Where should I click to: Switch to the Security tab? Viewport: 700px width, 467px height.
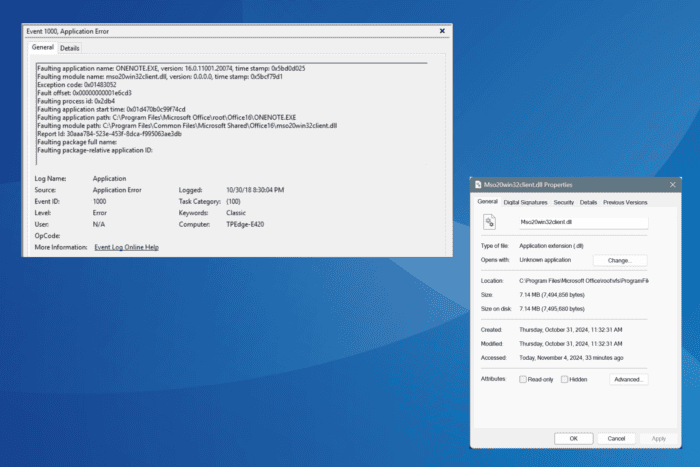563,202
